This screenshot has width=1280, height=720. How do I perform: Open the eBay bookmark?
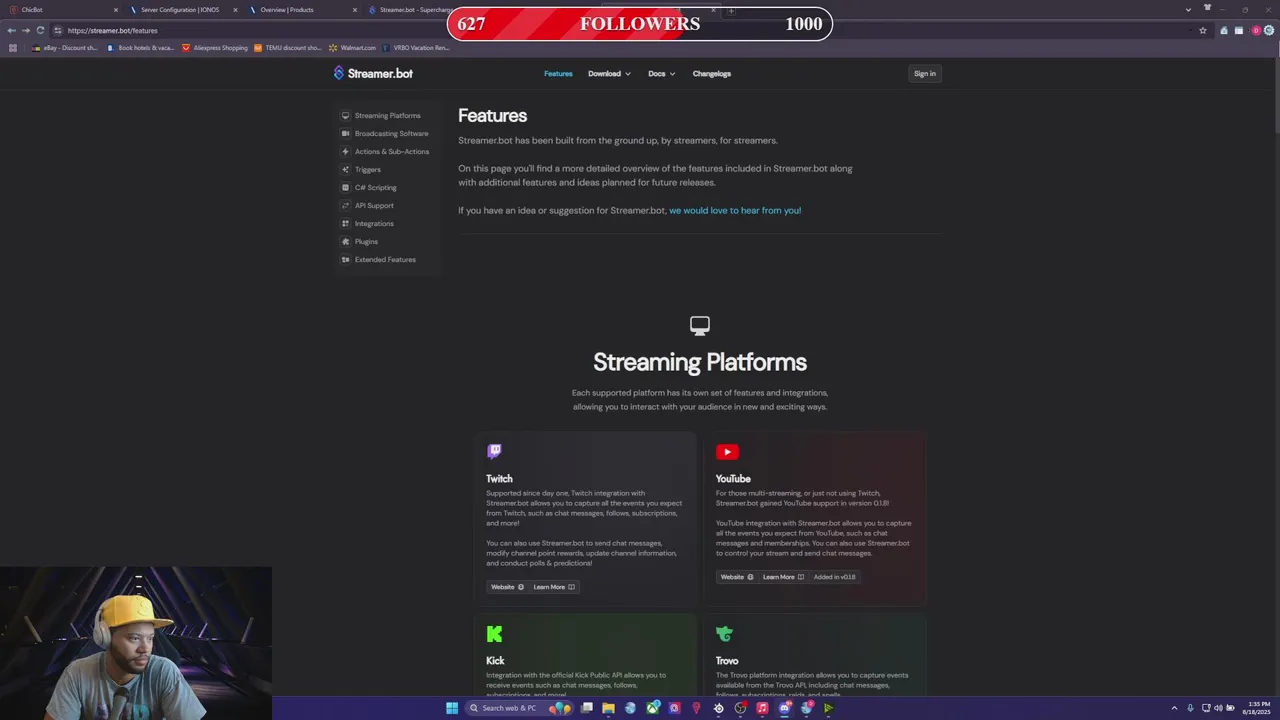point(65,47)
